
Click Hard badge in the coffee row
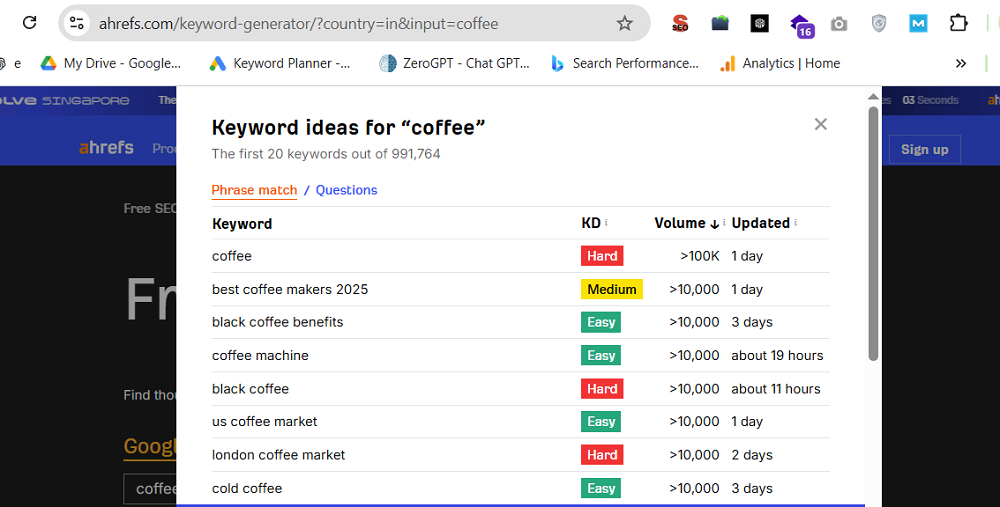tap(602, 256)
